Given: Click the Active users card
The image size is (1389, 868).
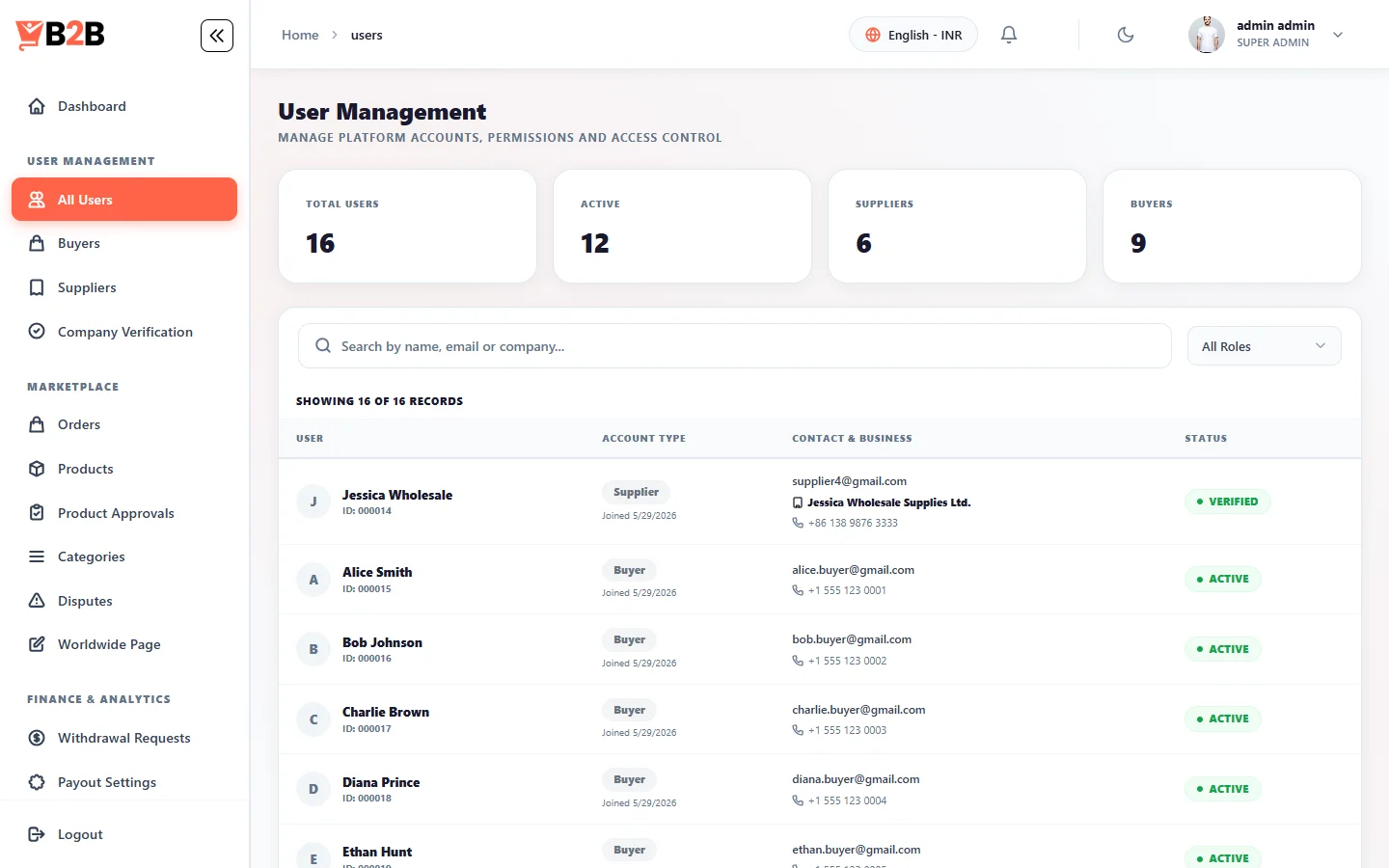Looking at the screenshot, I should click(x=682, y=226).
